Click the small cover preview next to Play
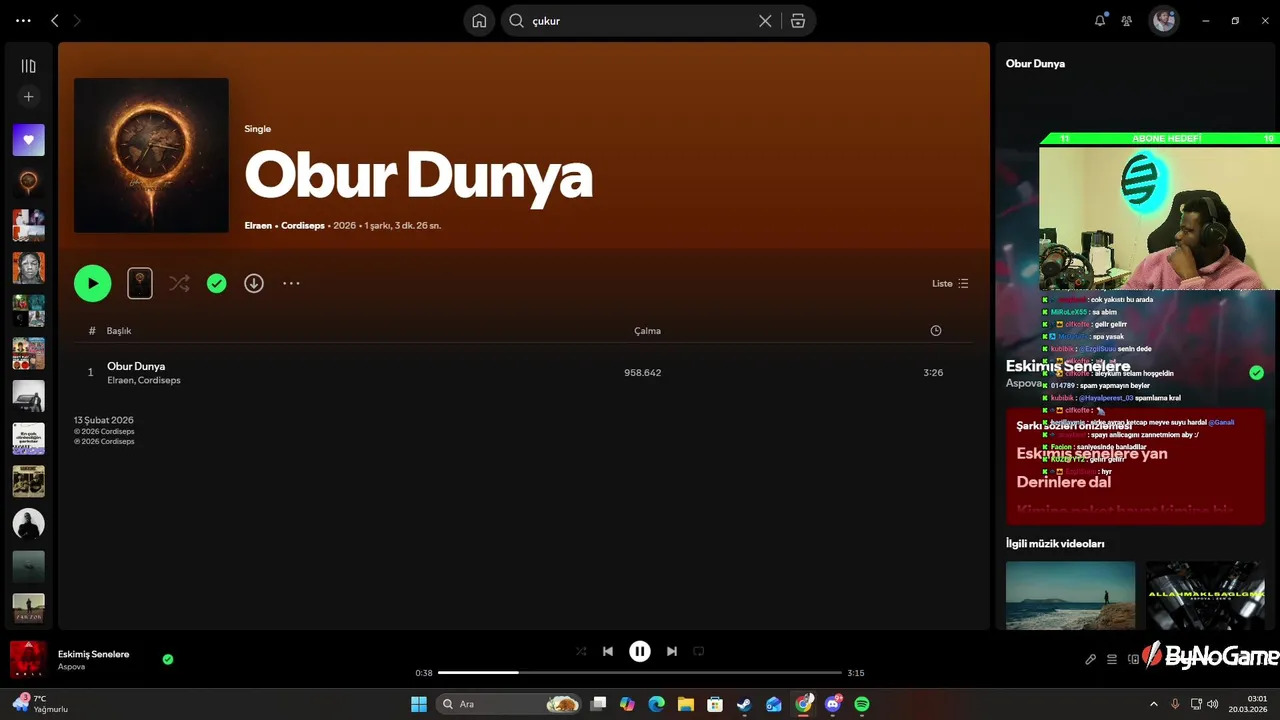 click(140, 283)
